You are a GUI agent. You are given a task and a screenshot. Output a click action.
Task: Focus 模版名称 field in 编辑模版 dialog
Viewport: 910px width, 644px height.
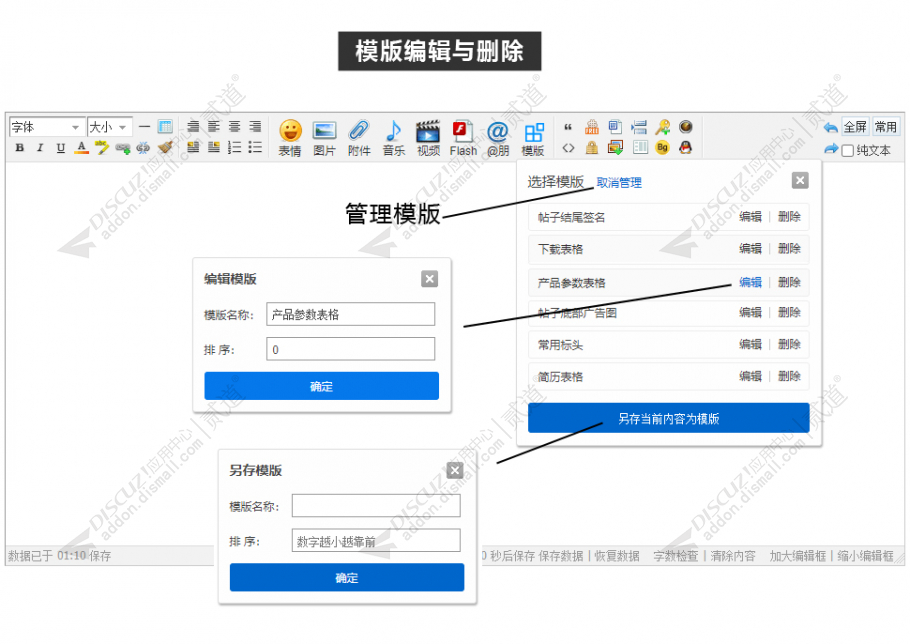(351, 314)
